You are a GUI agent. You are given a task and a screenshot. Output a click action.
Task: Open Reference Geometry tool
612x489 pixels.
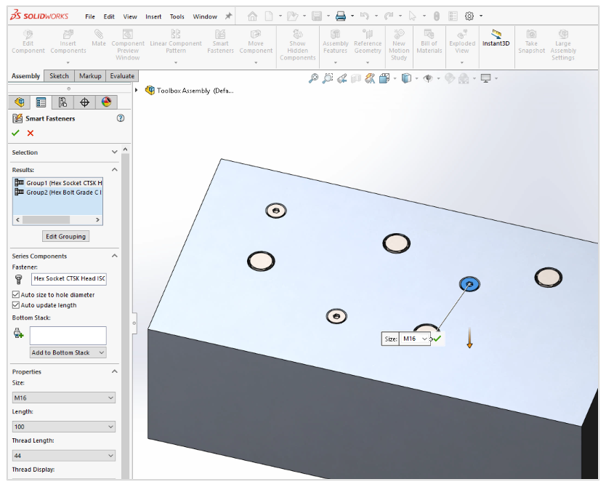tap(367, 42)
